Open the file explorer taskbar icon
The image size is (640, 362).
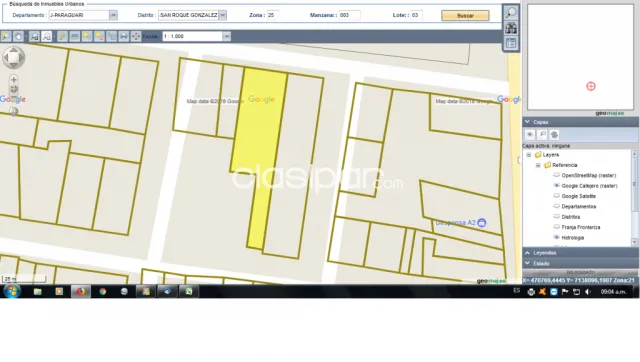38,291
